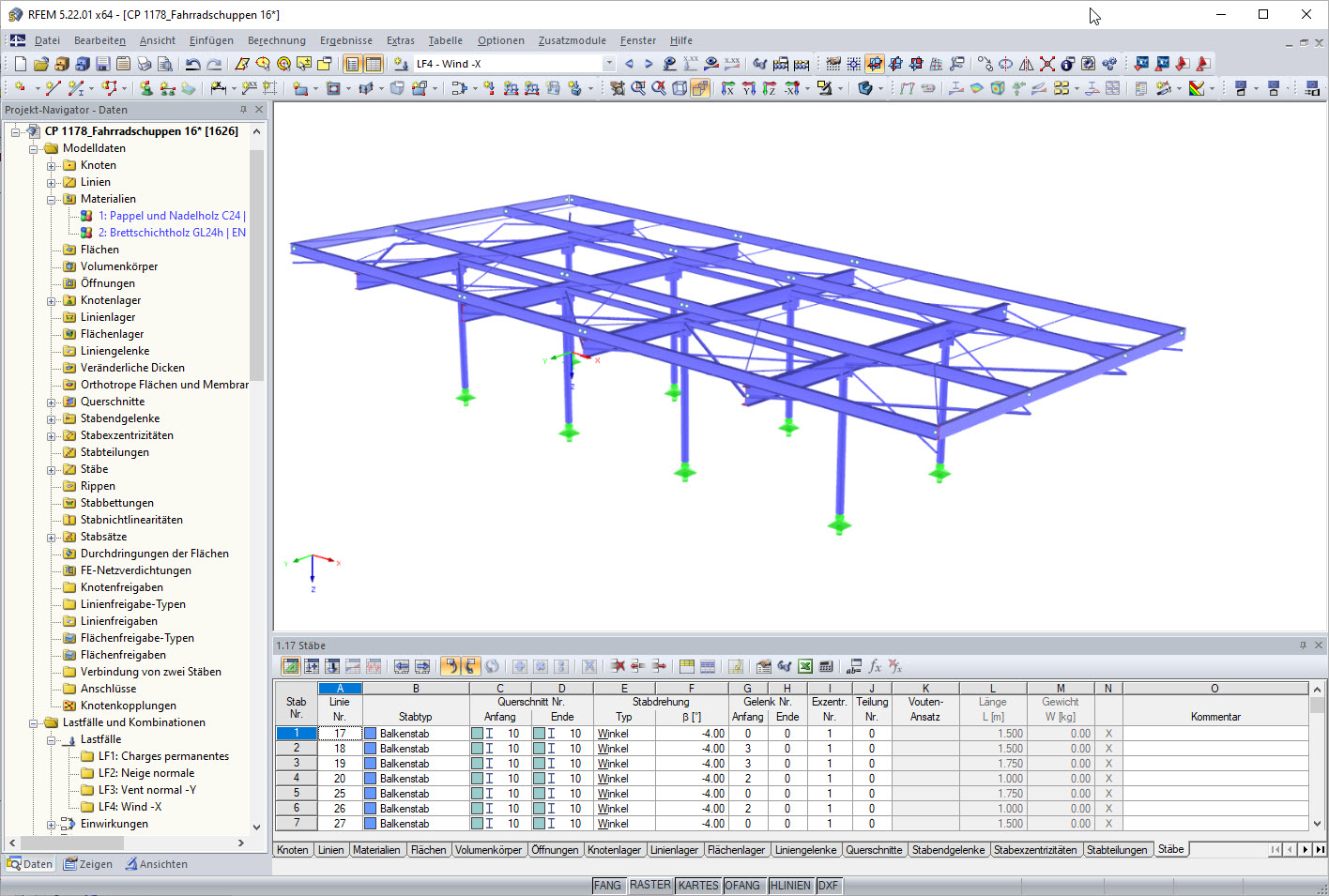Click the color gradient swatch in the toolbar

point(1197,88)
